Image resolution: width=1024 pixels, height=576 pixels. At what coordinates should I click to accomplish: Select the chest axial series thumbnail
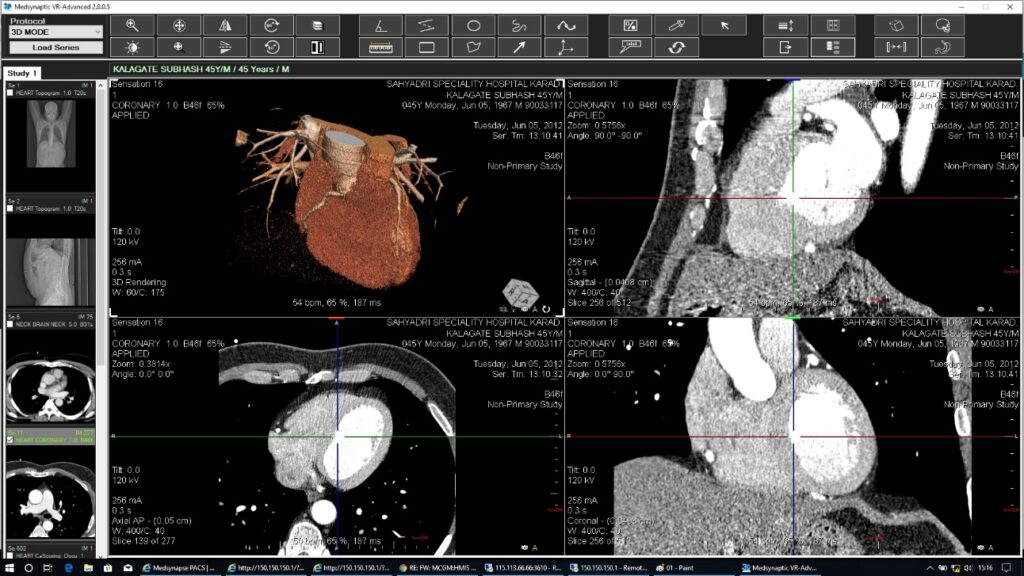pos(50,381)
